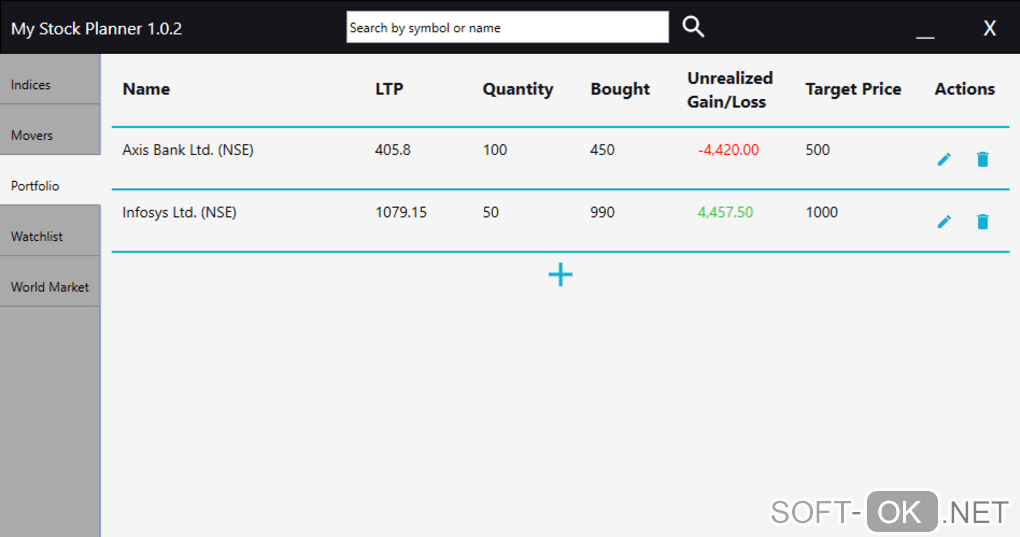This screenshot has height=537, width=1020.
Task: Close the My Stock Planner window
Action: (x=989, y=28)
